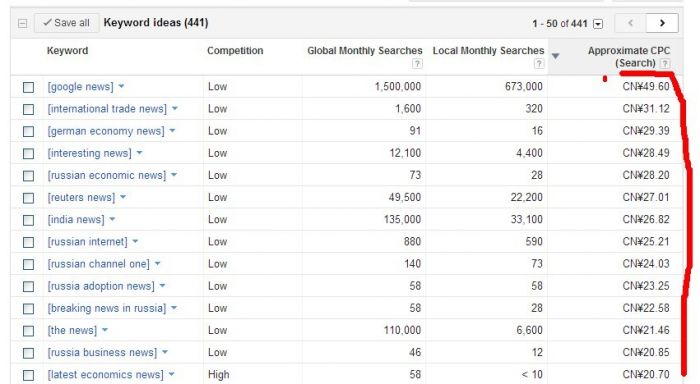Screen dimensions: 700x384
Task: Sort by Competition column header
Action: click(235, 50)
